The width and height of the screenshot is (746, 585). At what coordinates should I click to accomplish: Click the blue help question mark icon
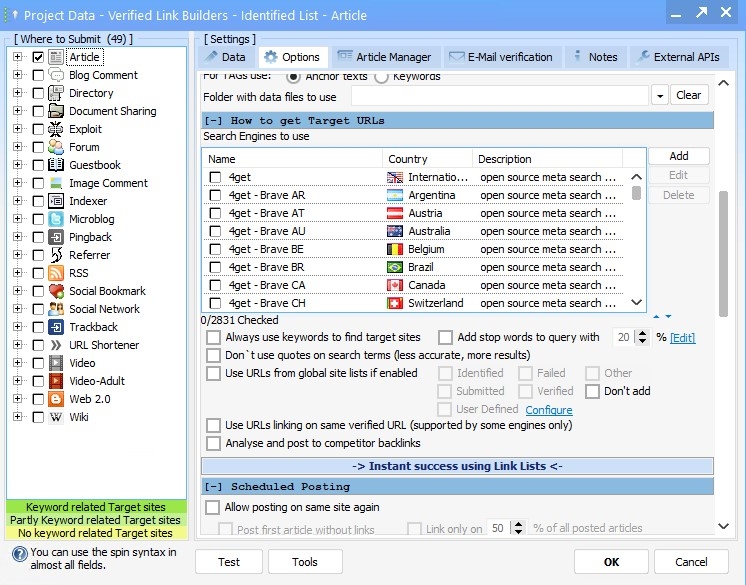point(18,552)
